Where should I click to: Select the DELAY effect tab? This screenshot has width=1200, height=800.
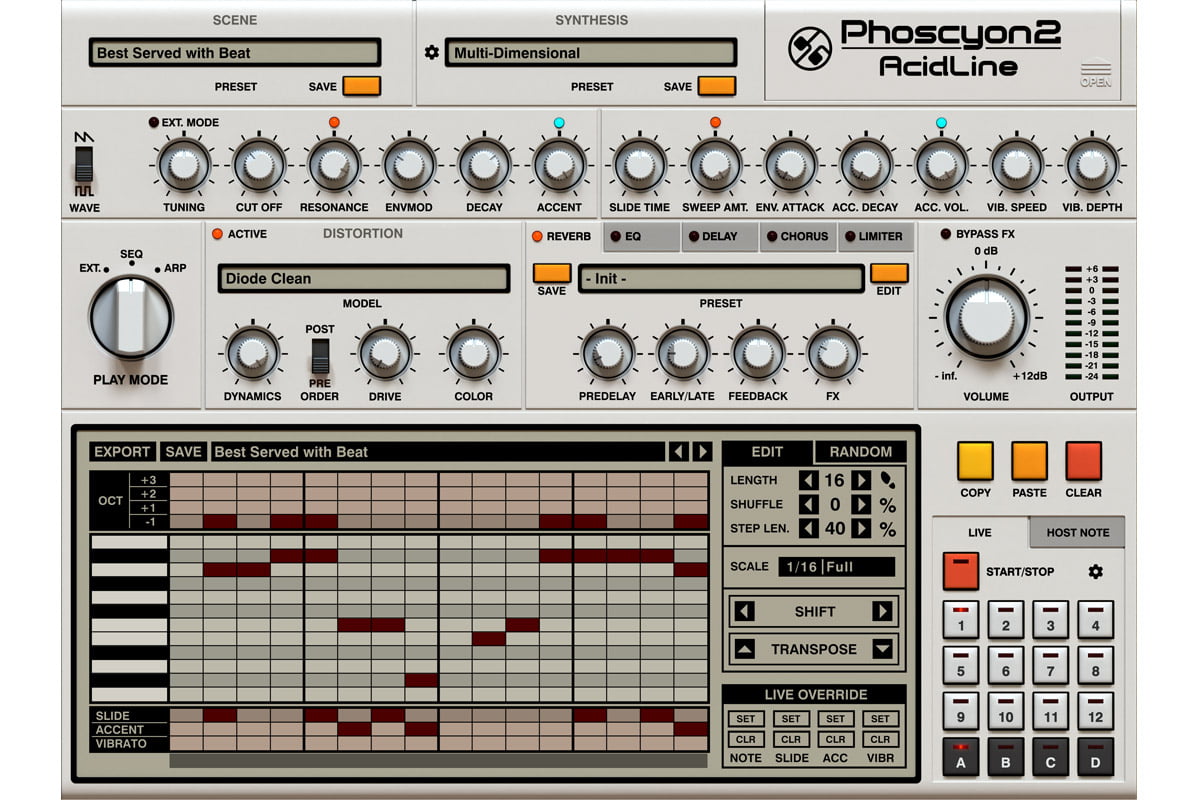point(719,236)
